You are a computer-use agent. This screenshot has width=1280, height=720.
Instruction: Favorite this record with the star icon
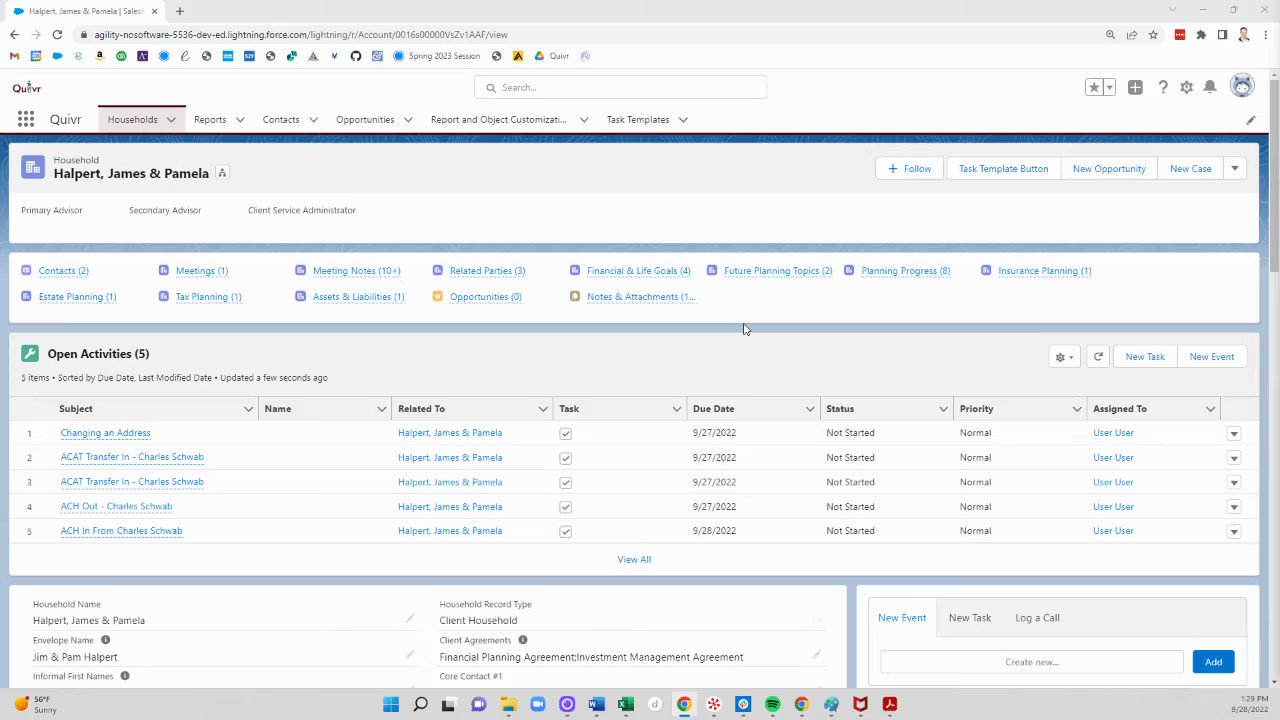point(1093,87)
